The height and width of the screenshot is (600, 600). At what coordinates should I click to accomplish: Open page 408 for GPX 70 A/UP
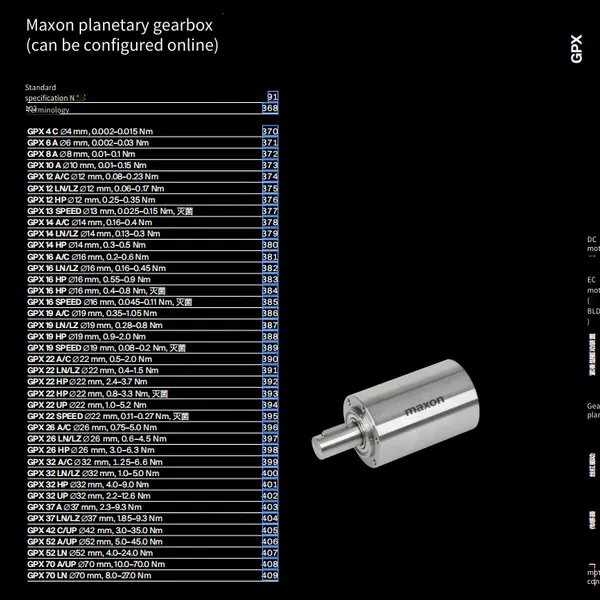(x=270, y=564)
